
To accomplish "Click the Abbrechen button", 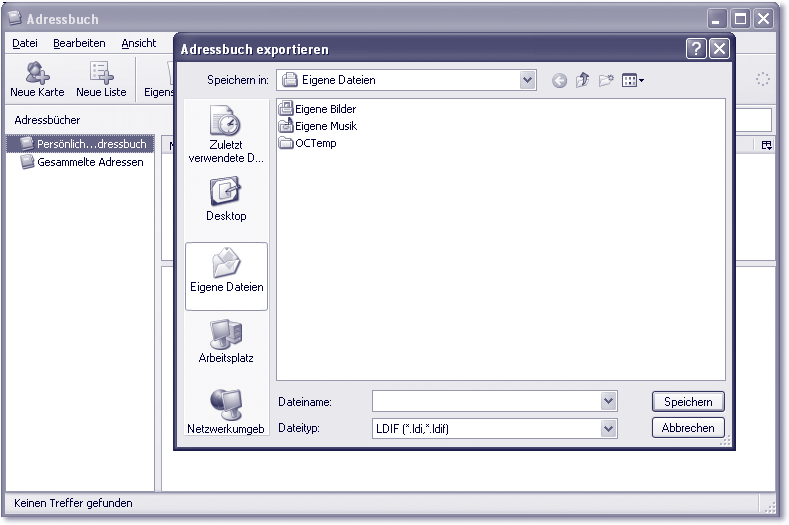I will pyautogui.click(x=688, y=428).
